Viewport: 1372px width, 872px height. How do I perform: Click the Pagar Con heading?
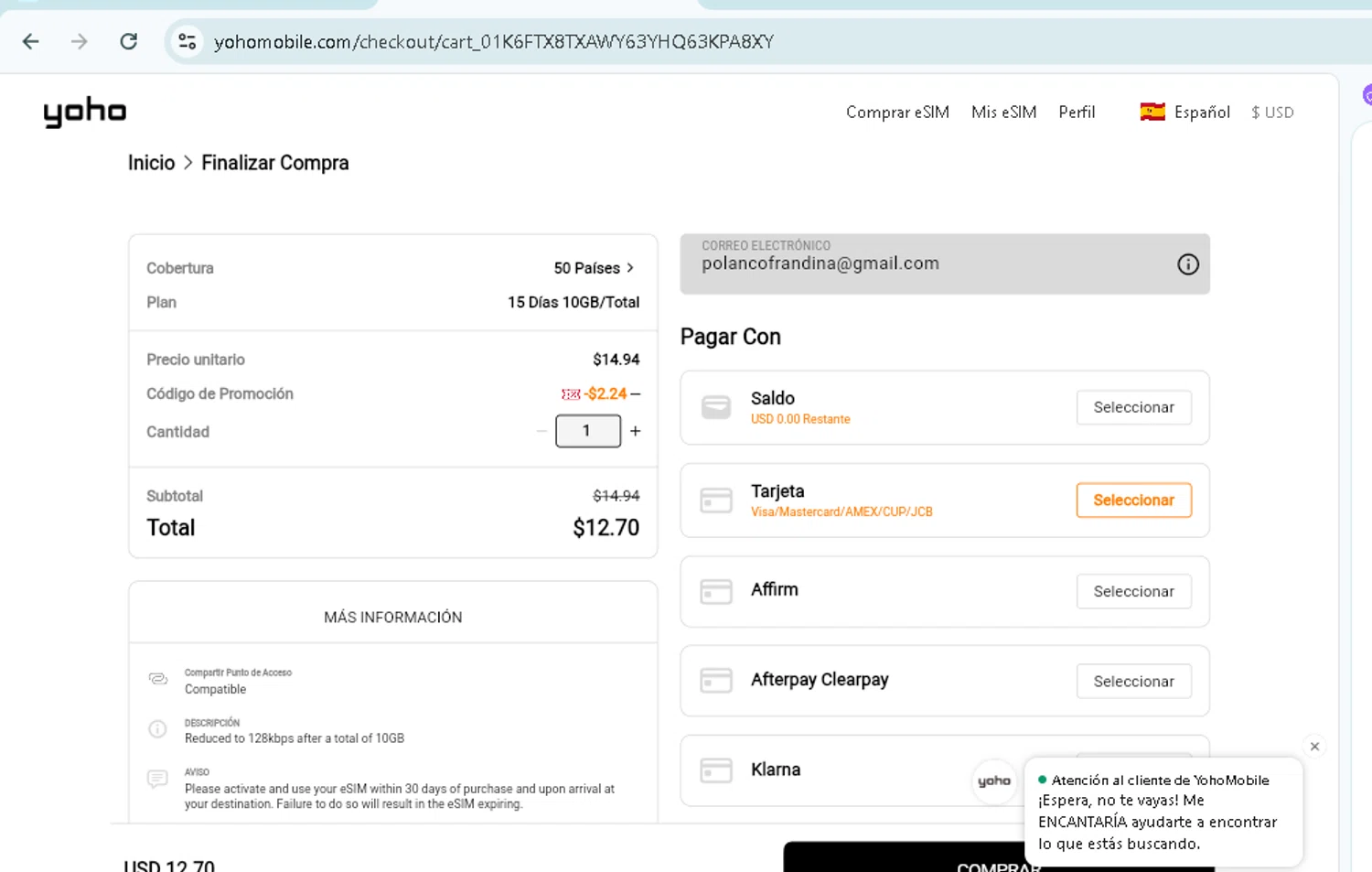pyautogui.click(x=731, y=337)
